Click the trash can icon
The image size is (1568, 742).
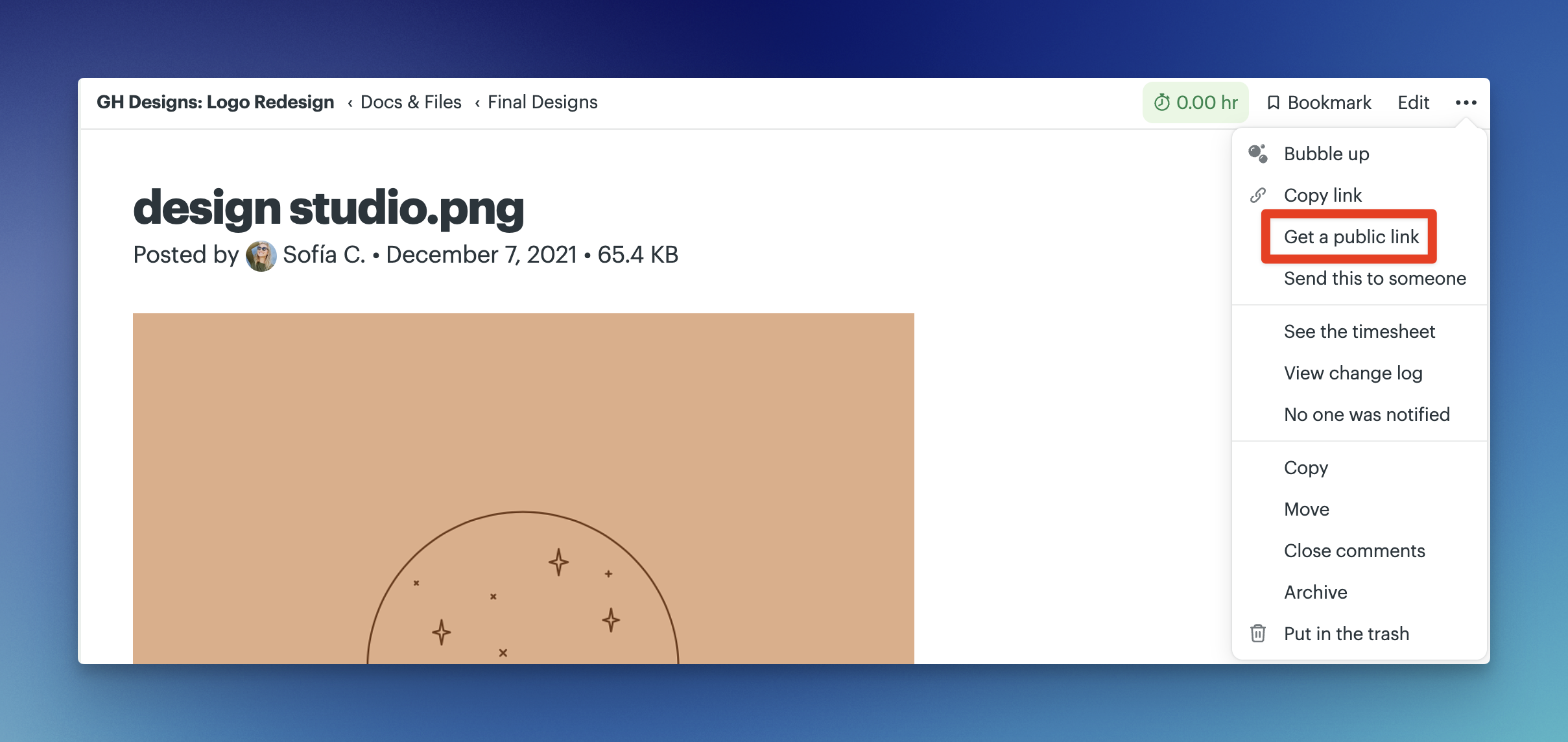coord(1258,633)
